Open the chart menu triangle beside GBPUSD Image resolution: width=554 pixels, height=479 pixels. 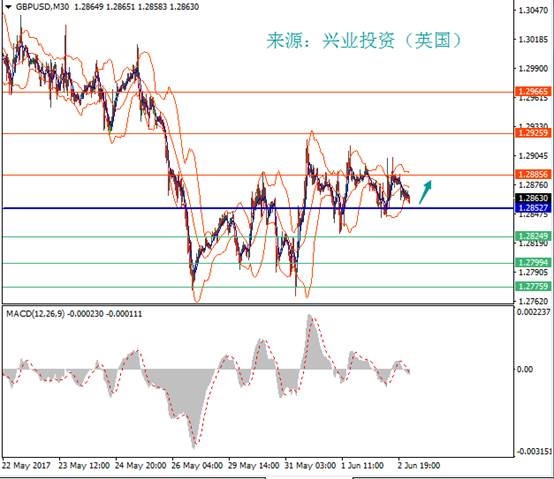click(x=8, y=7)
